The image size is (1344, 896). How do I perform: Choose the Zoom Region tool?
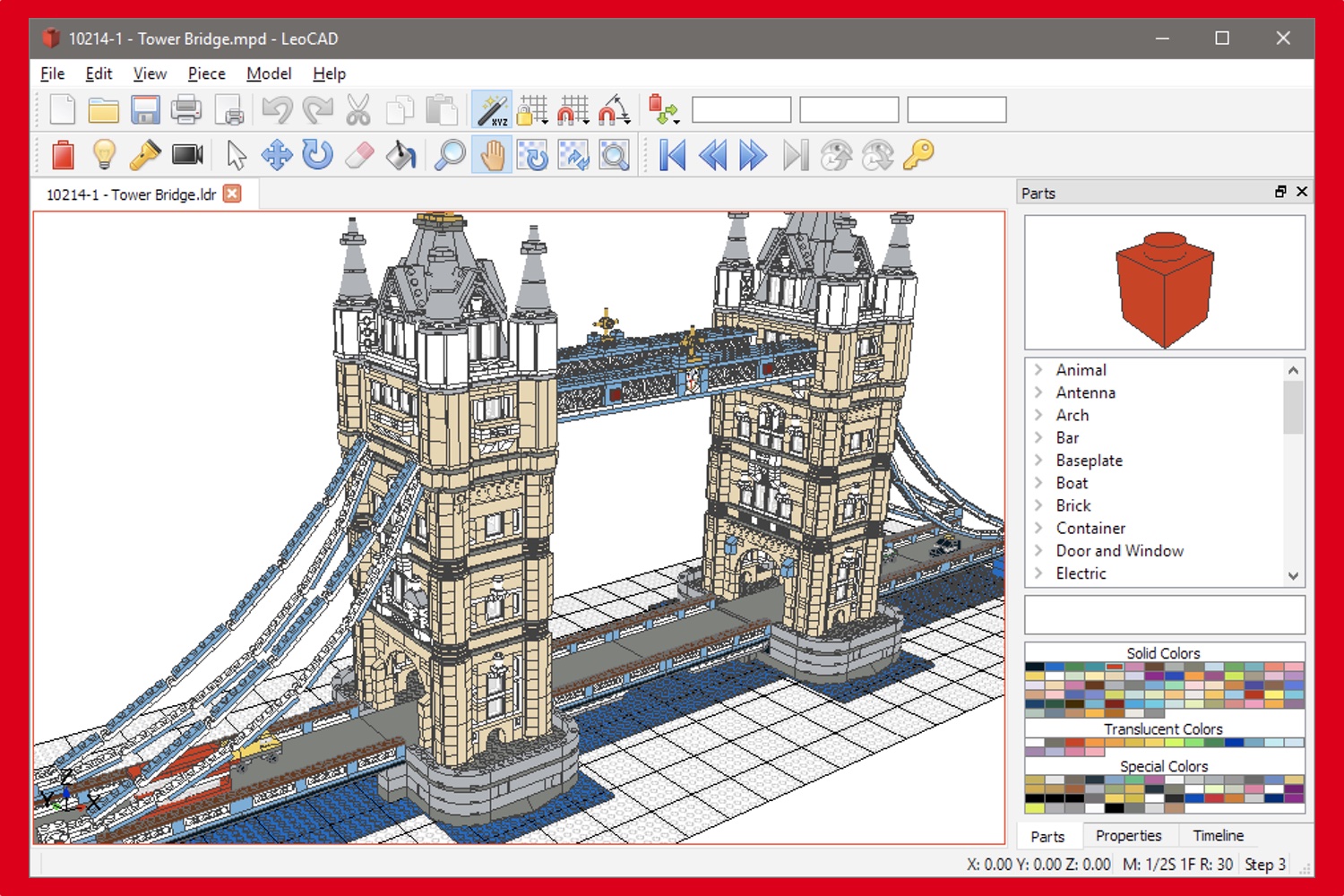point(615,155)
